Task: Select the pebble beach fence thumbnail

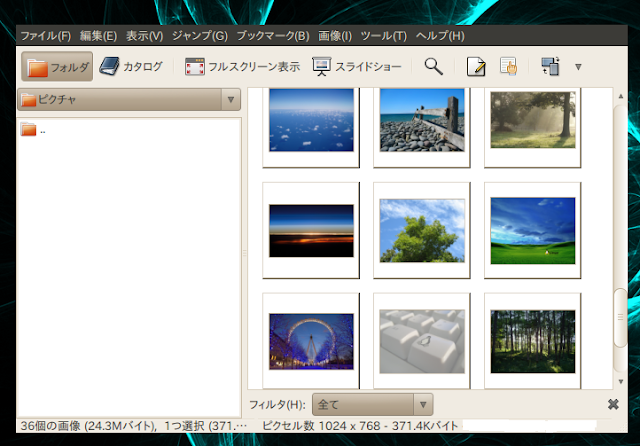Action: 422,120
